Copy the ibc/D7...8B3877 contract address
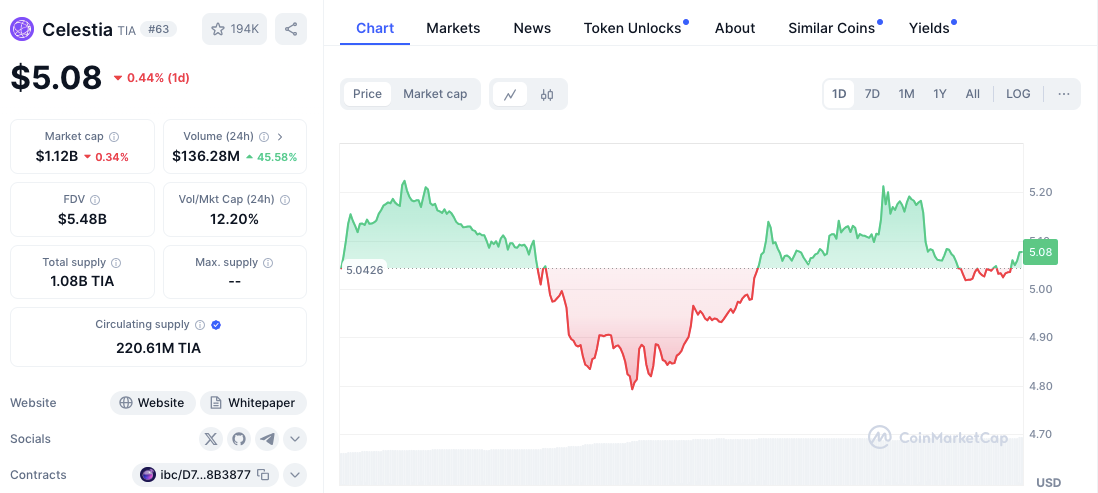The height and width of the screenshot is (493, 1098). tap(263, 475)
